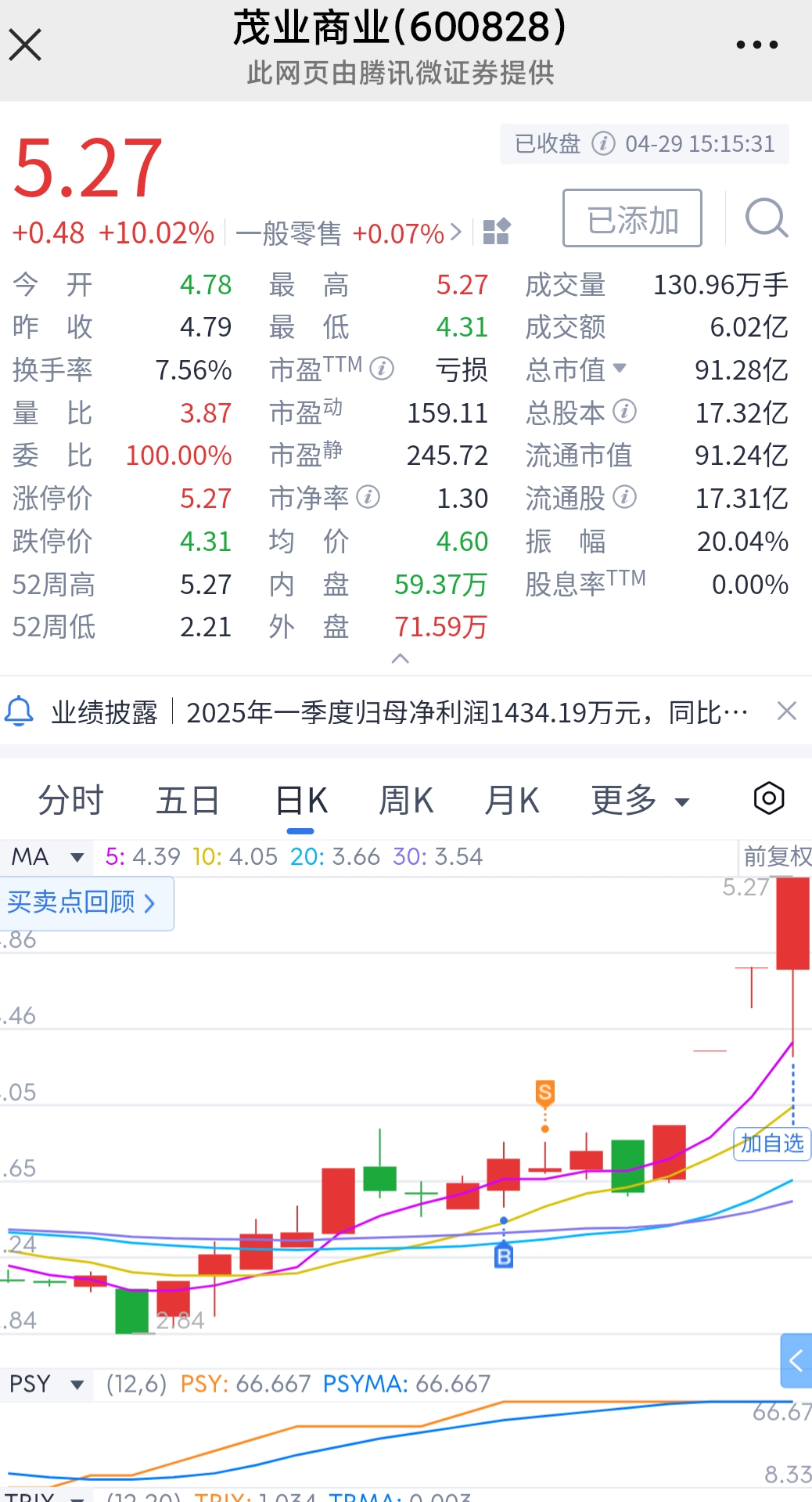The height and width of the screenshot is (1502, 812).
Task: Tap the 52周低 2.21 value
Action: coord(206,626)
